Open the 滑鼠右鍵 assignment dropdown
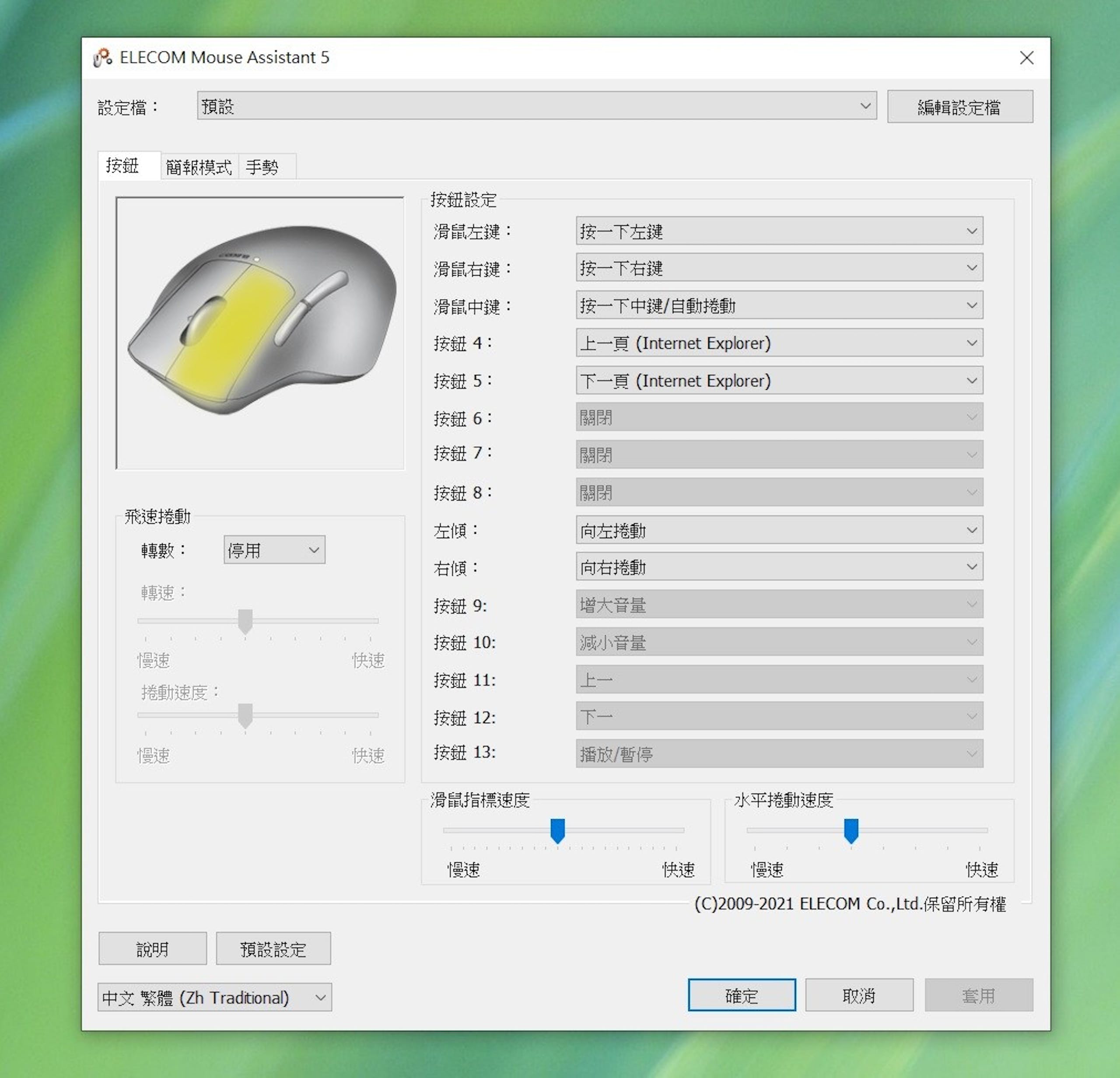The width and height of the screenshot is (1120, 1078). click(779, 268)
